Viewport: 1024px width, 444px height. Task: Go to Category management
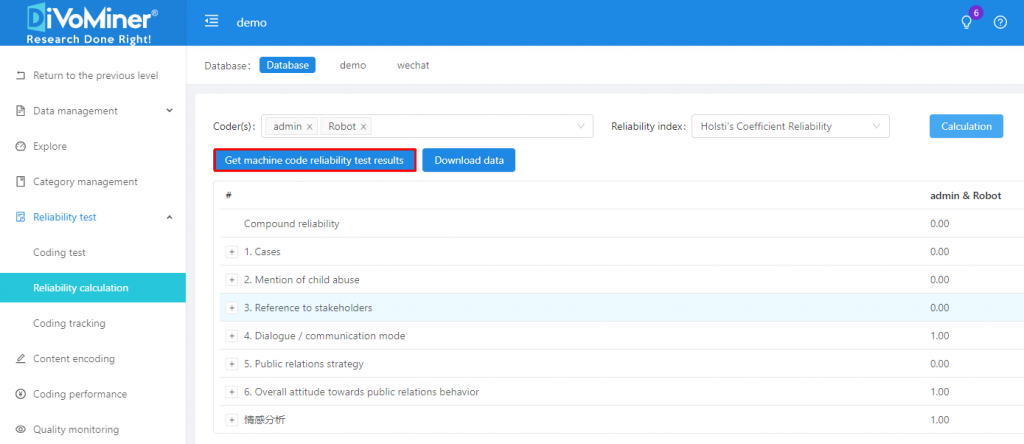pyautogui.click(x=85, y=182)
